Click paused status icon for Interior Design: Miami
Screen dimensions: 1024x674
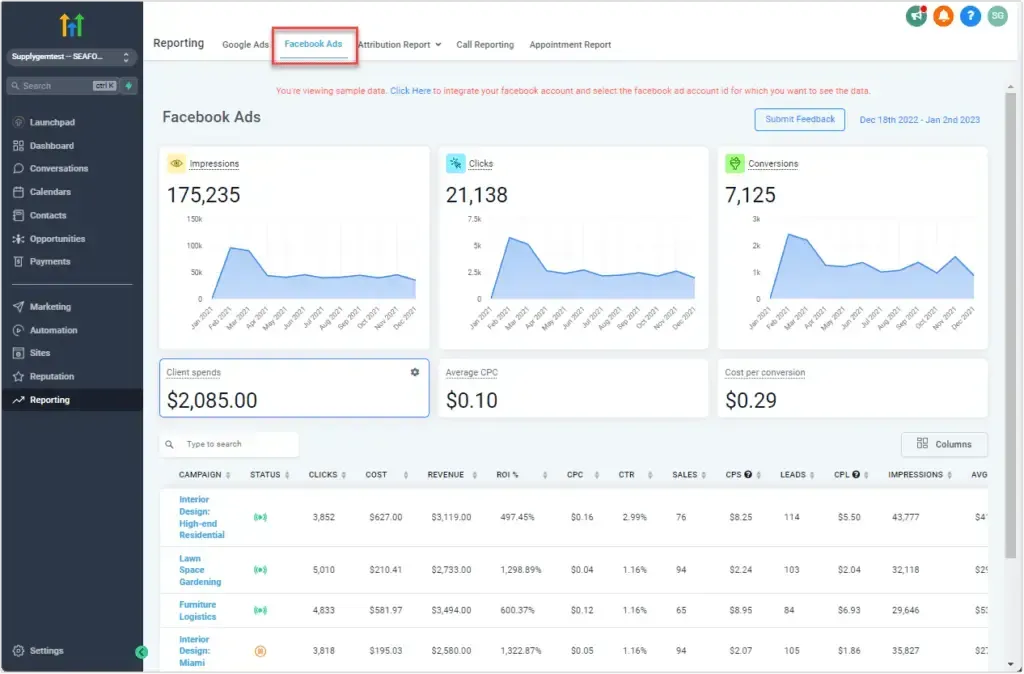pos(260,651)
